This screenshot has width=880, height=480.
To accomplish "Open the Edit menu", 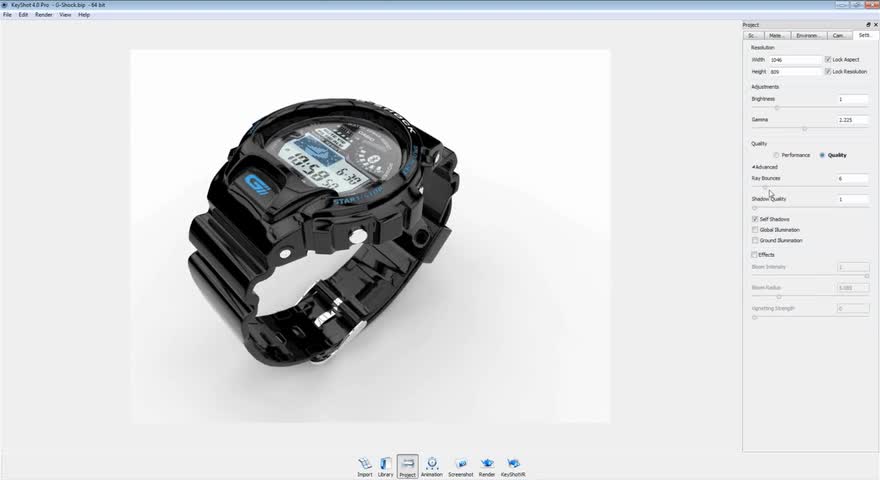I will coord(23,15).
